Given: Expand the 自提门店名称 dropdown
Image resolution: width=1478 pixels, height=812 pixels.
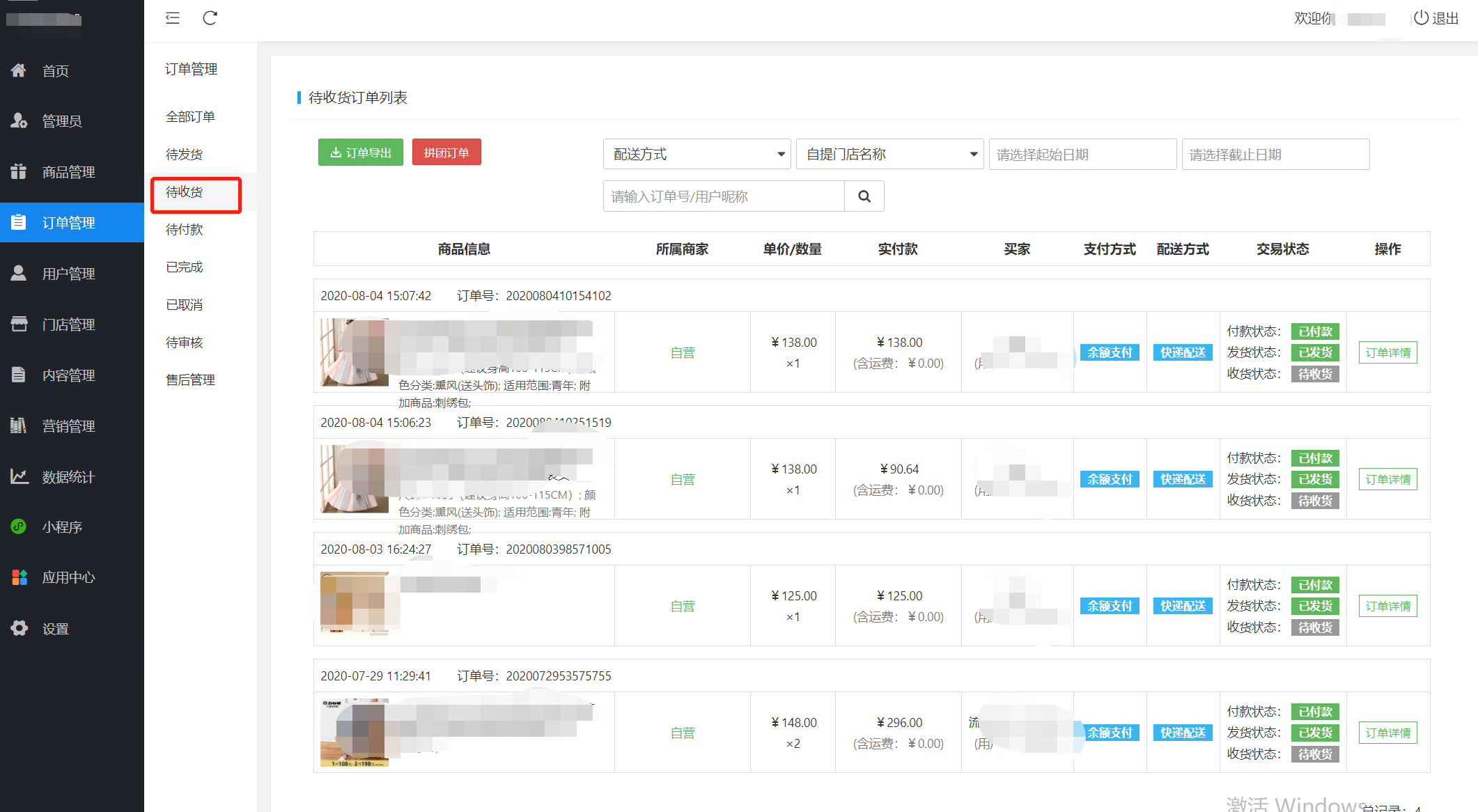Looking at the screenshot, I should click(889, 154).
